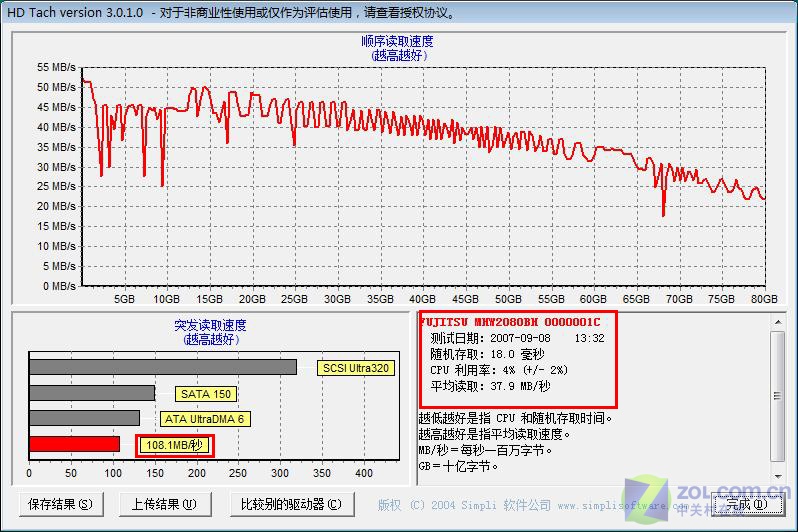
Task: Click the 108.1MB/秒 burst speed label
Action: [x=175, y=445]
